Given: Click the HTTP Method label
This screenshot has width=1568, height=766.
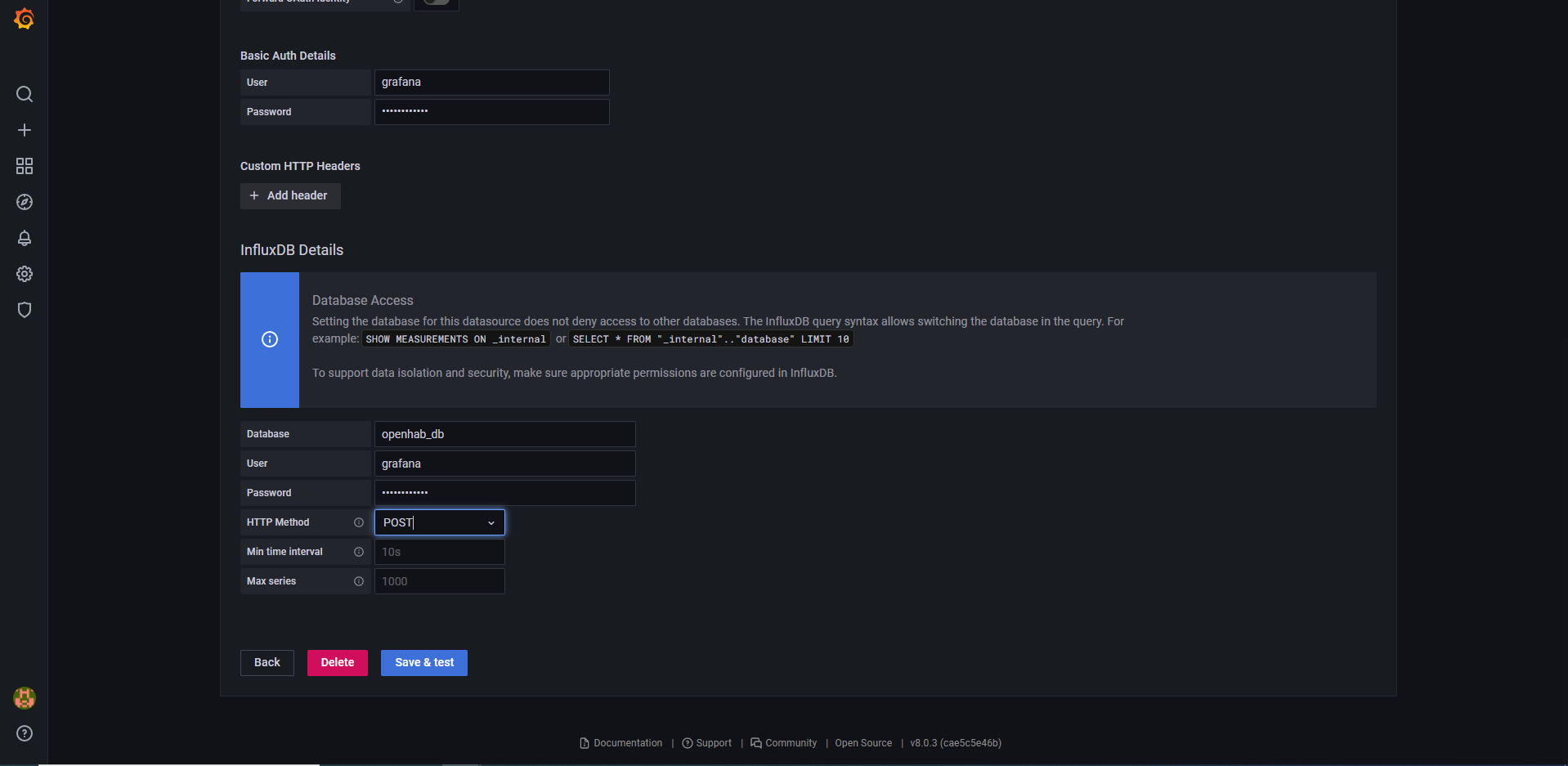Looking at the screenshot, I should click(x=278, y=522).
